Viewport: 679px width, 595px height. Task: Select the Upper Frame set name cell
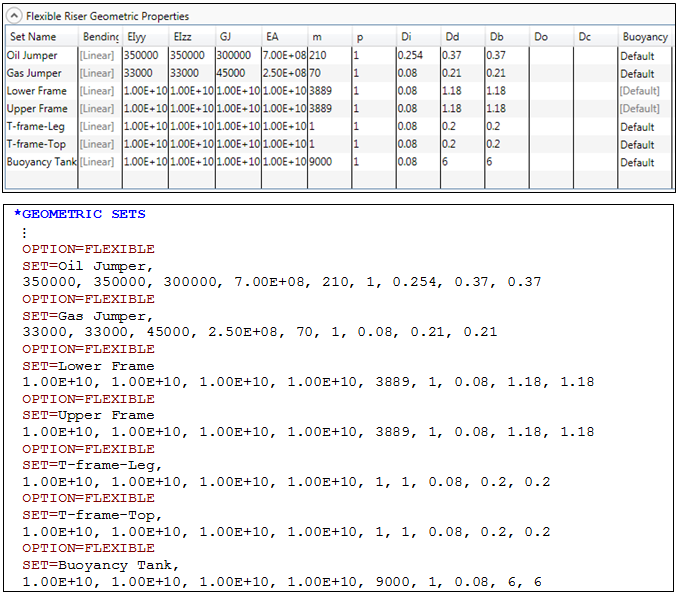pos(42,109)
